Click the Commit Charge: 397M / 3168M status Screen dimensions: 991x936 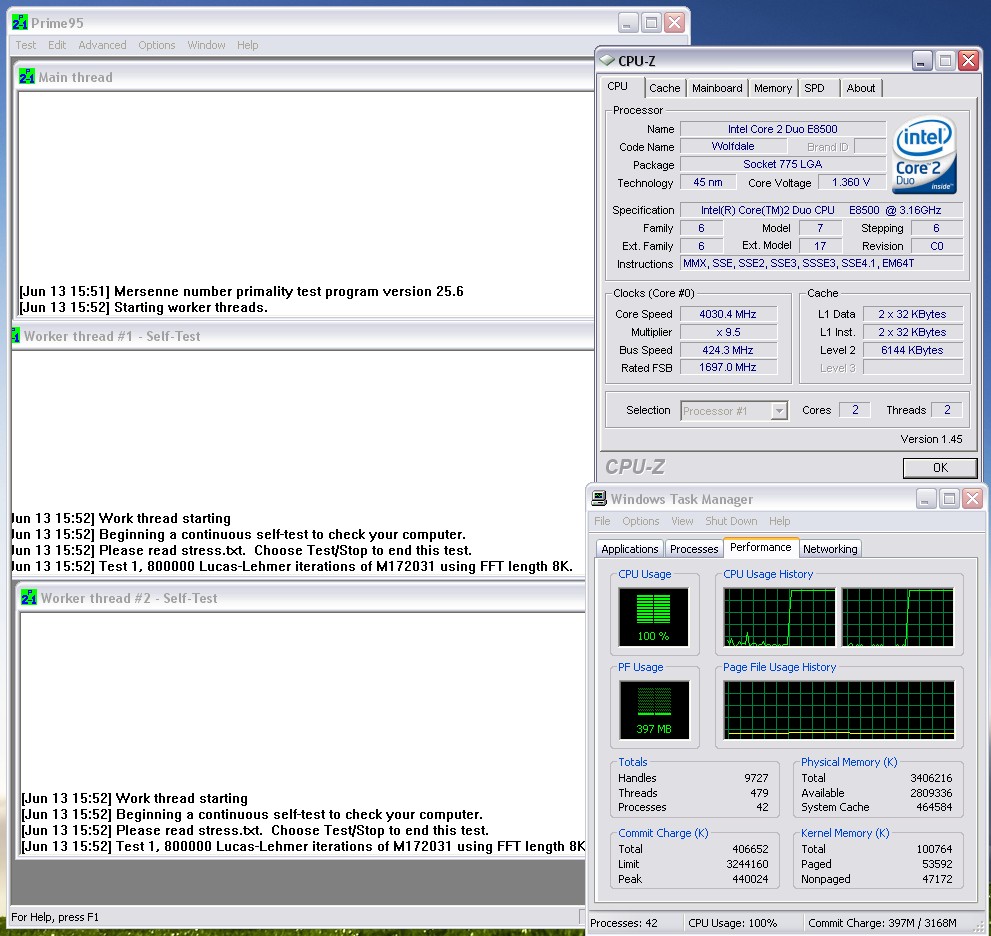tap(882, 923)
